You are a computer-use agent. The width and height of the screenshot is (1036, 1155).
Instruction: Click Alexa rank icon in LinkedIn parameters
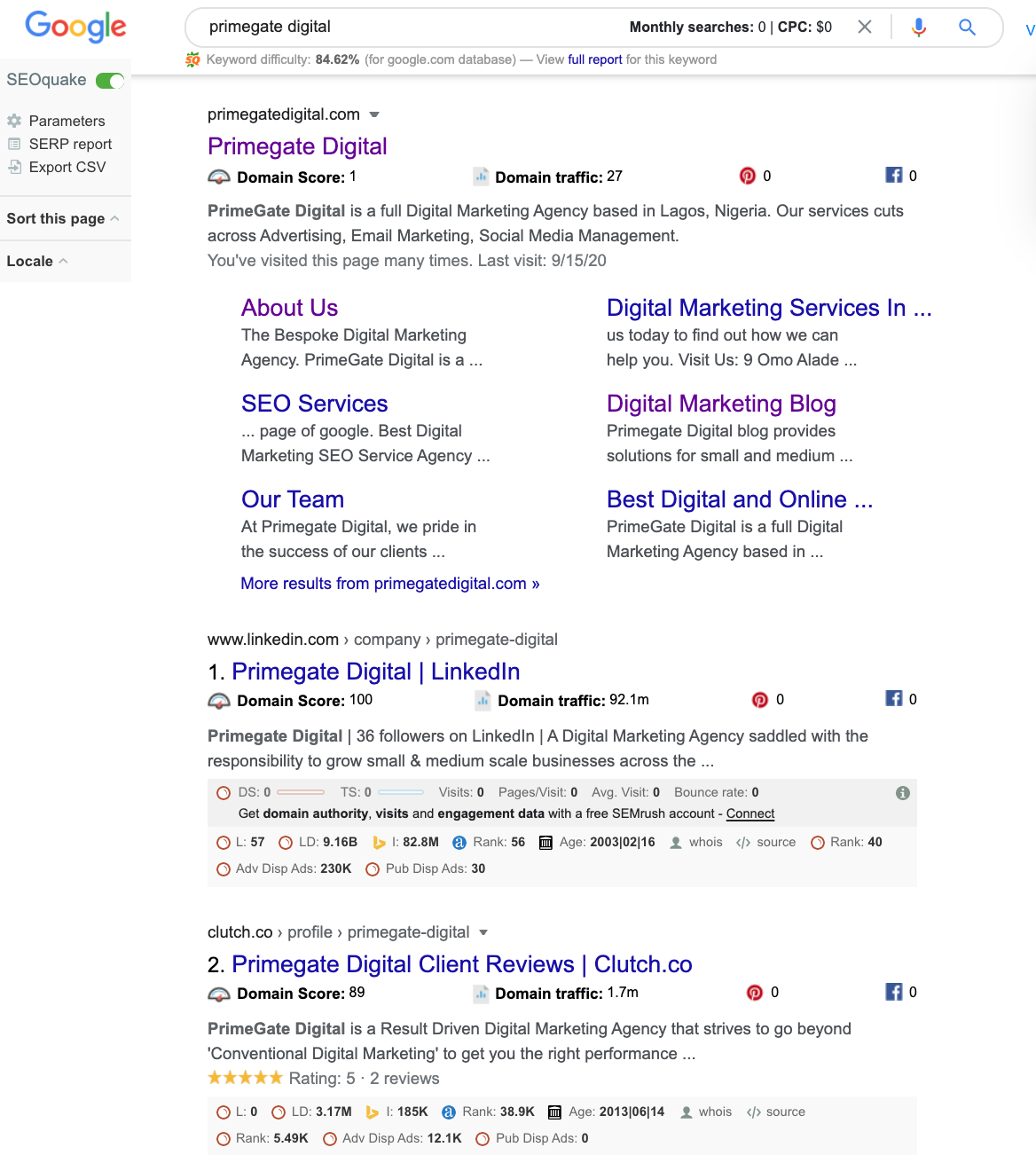click(459, 843)
